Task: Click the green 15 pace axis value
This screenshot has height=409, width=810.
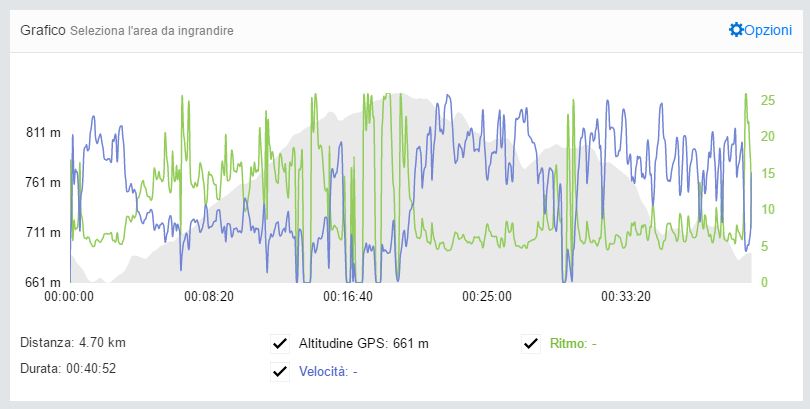Action: pyautogui.click(x=768, y=173)
